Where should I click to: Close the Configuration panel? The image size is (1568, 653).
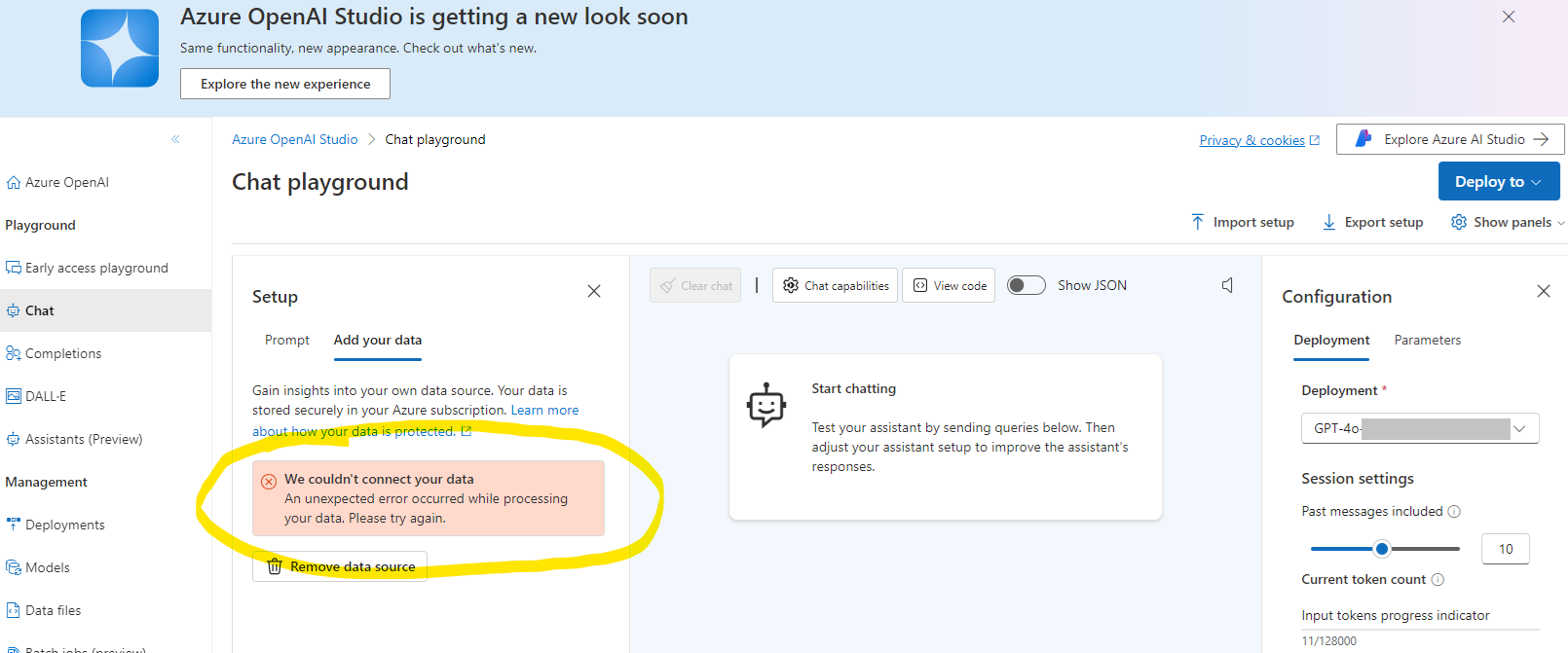click(x=1544, y=291)
